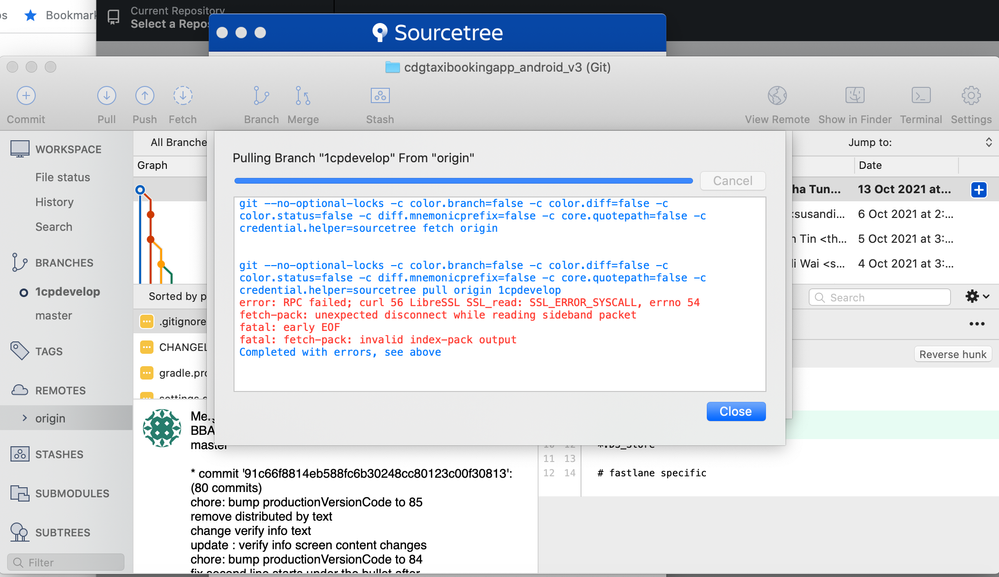The width and height of the screenshot is (999, 577).
Task: Open the Settings gear in toolbar
Action: tap(971, 96)
